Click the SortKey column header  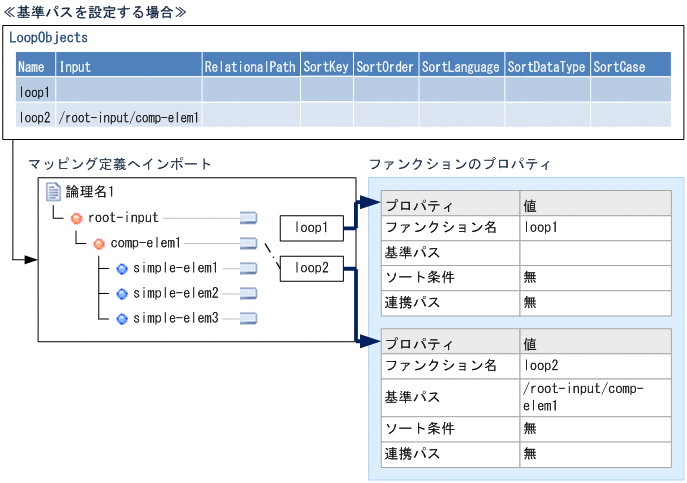coord(325,67)
